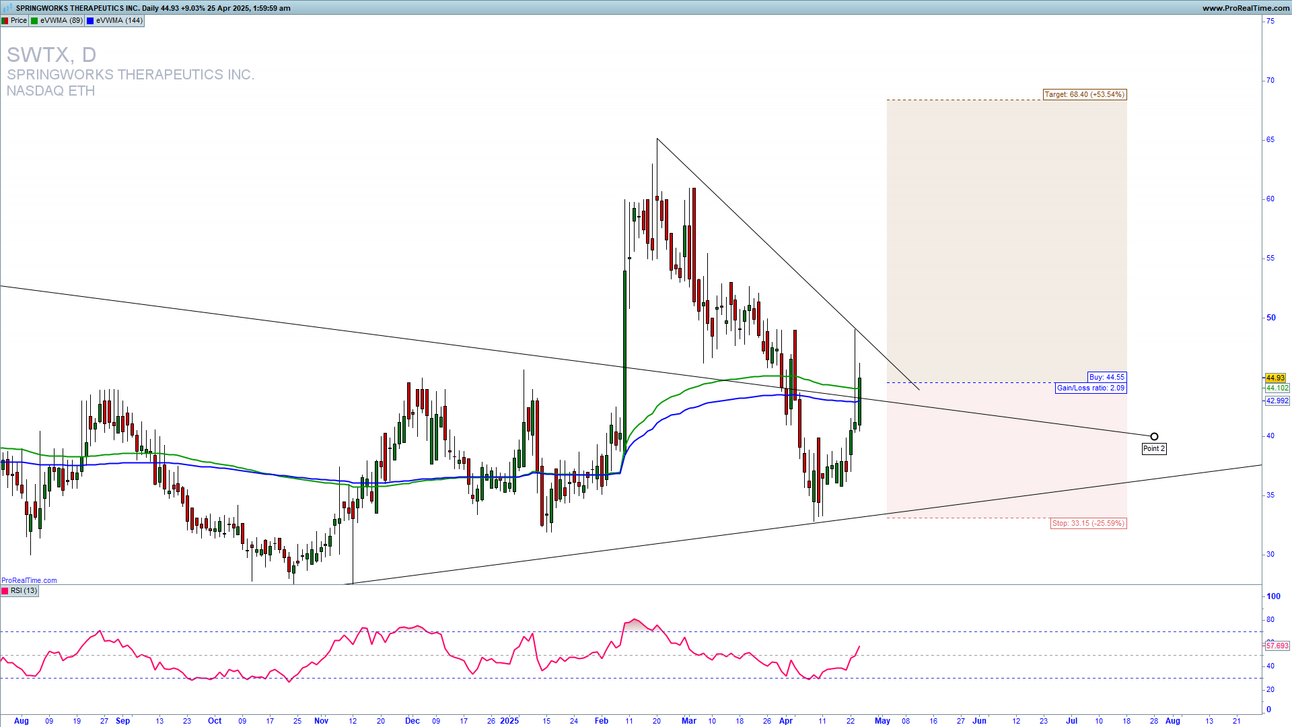Open the ProRealTime.com link at chart bottom-left
This screenshot has height=727, width=1292.
(29, 580)
